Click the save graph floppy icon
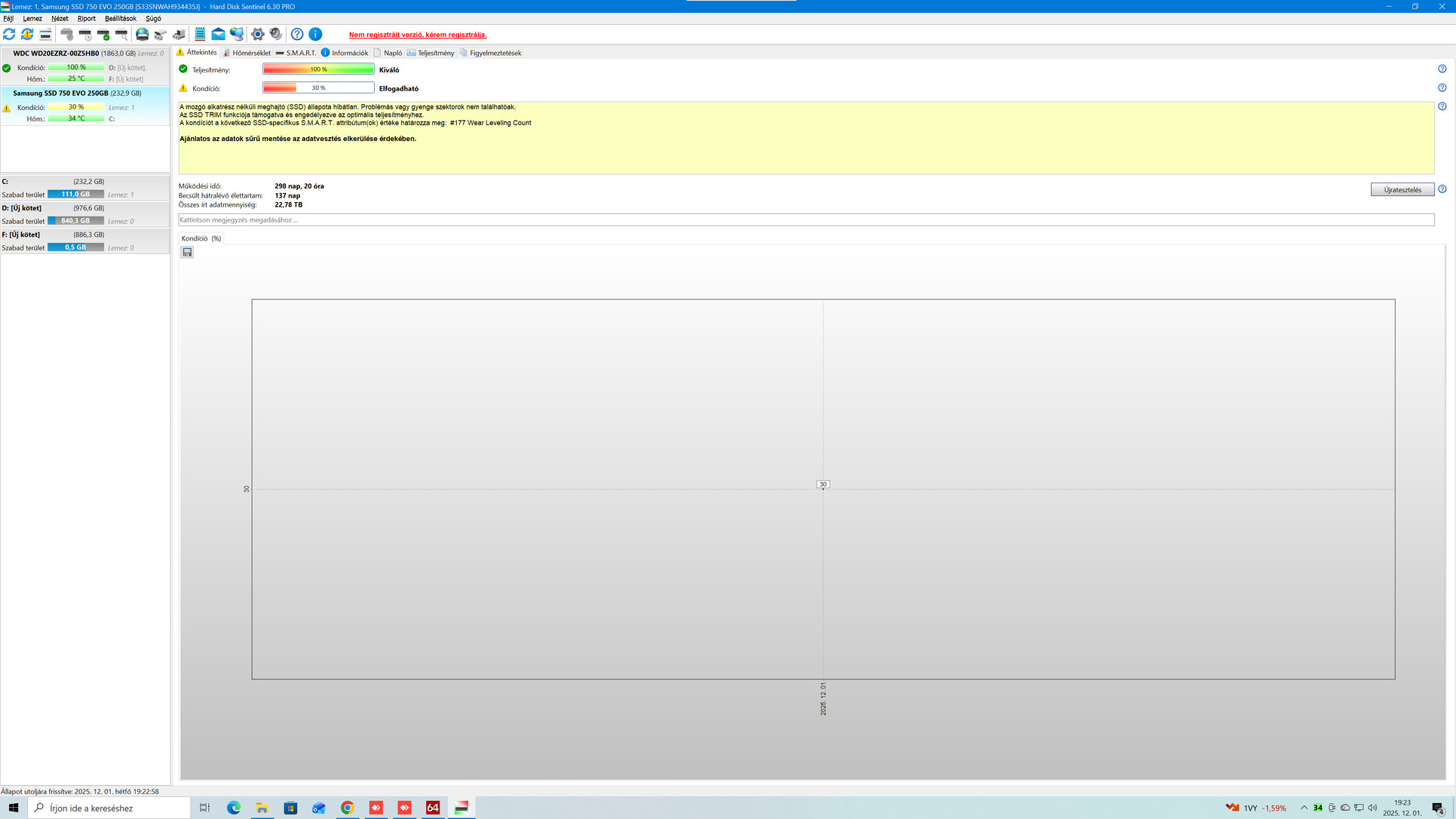This screenshot has width=1456, height=819. point(188,253)
